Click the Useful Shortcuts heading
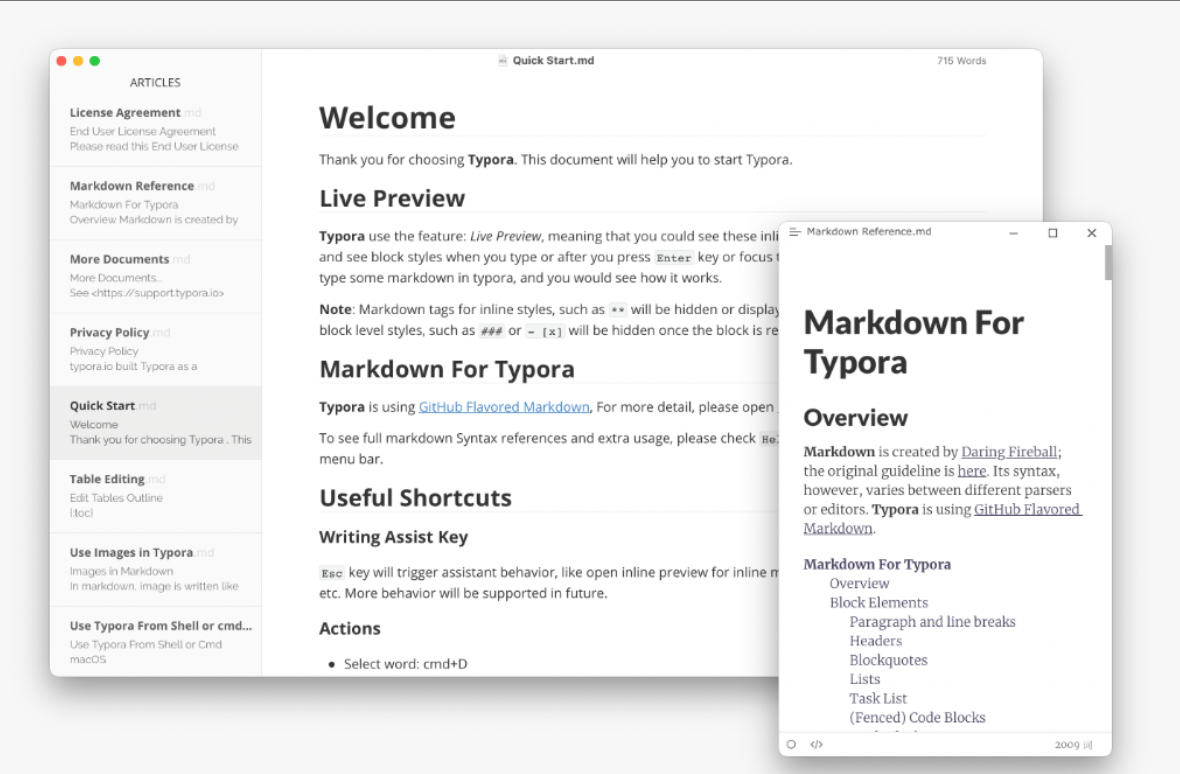 (x=415, y=498)
